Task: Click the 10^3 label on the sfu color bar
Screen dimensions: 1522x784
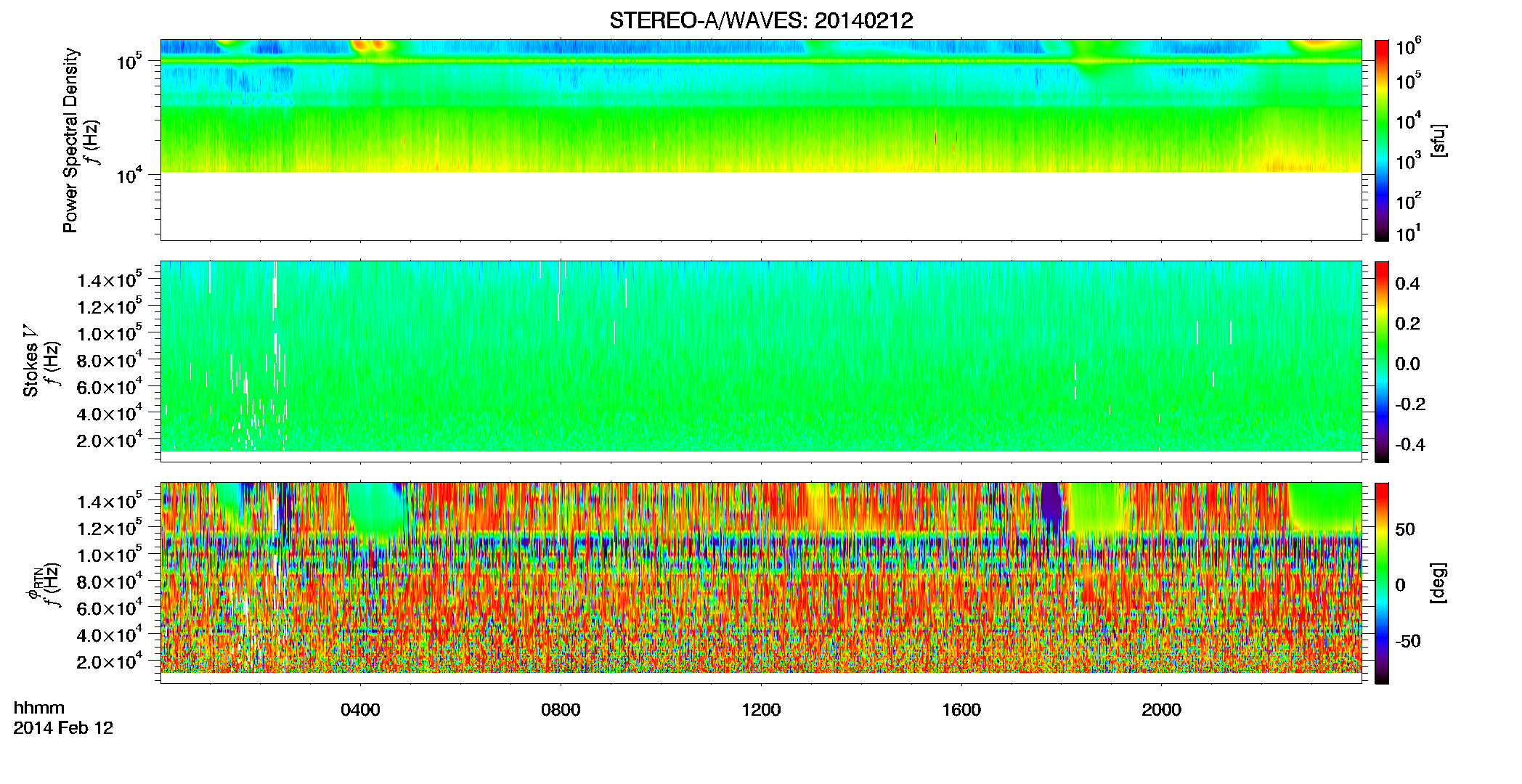Action: click(1408, 160)
